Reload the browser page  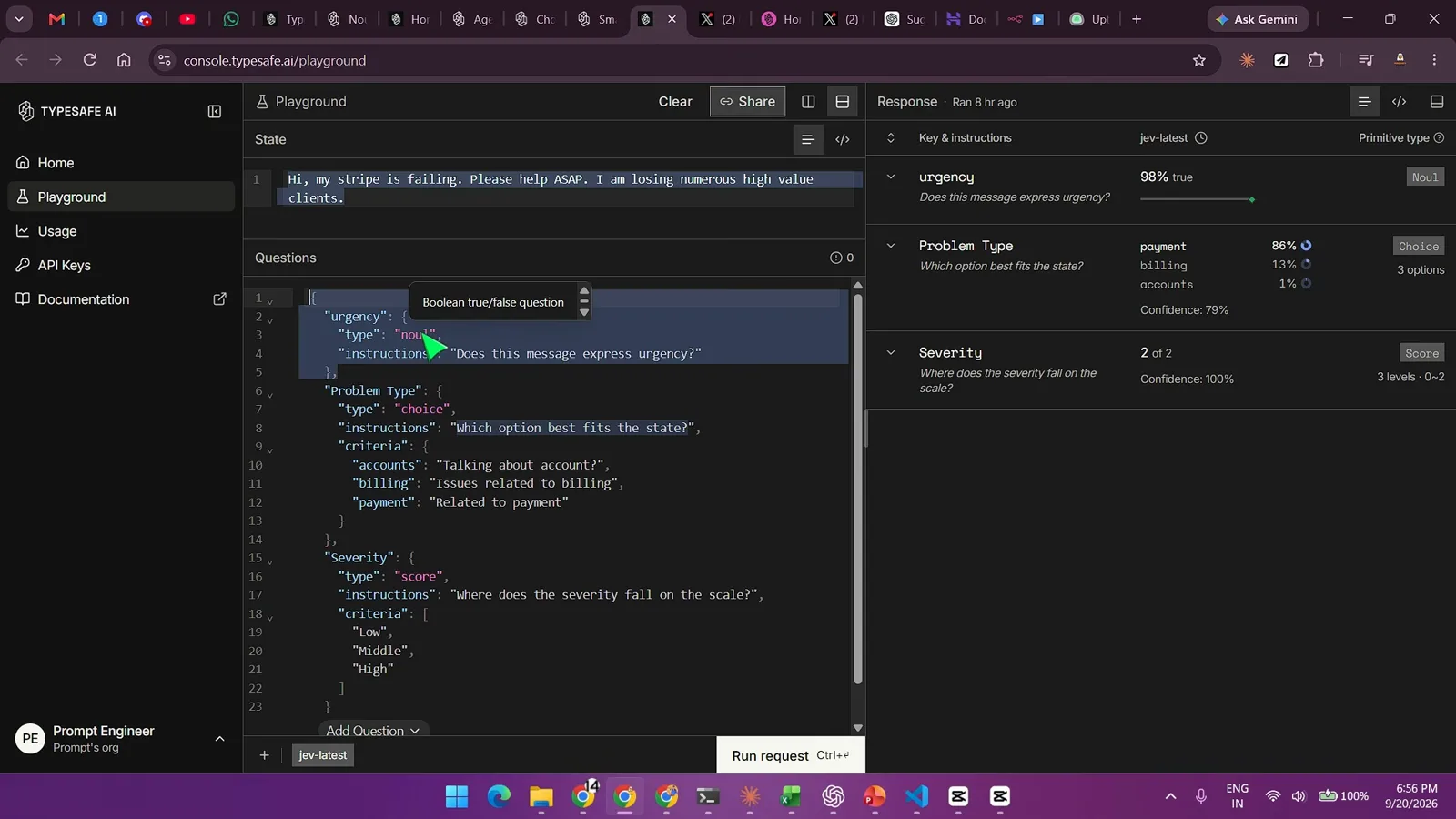pyautogui.click(x=89, y=60)
